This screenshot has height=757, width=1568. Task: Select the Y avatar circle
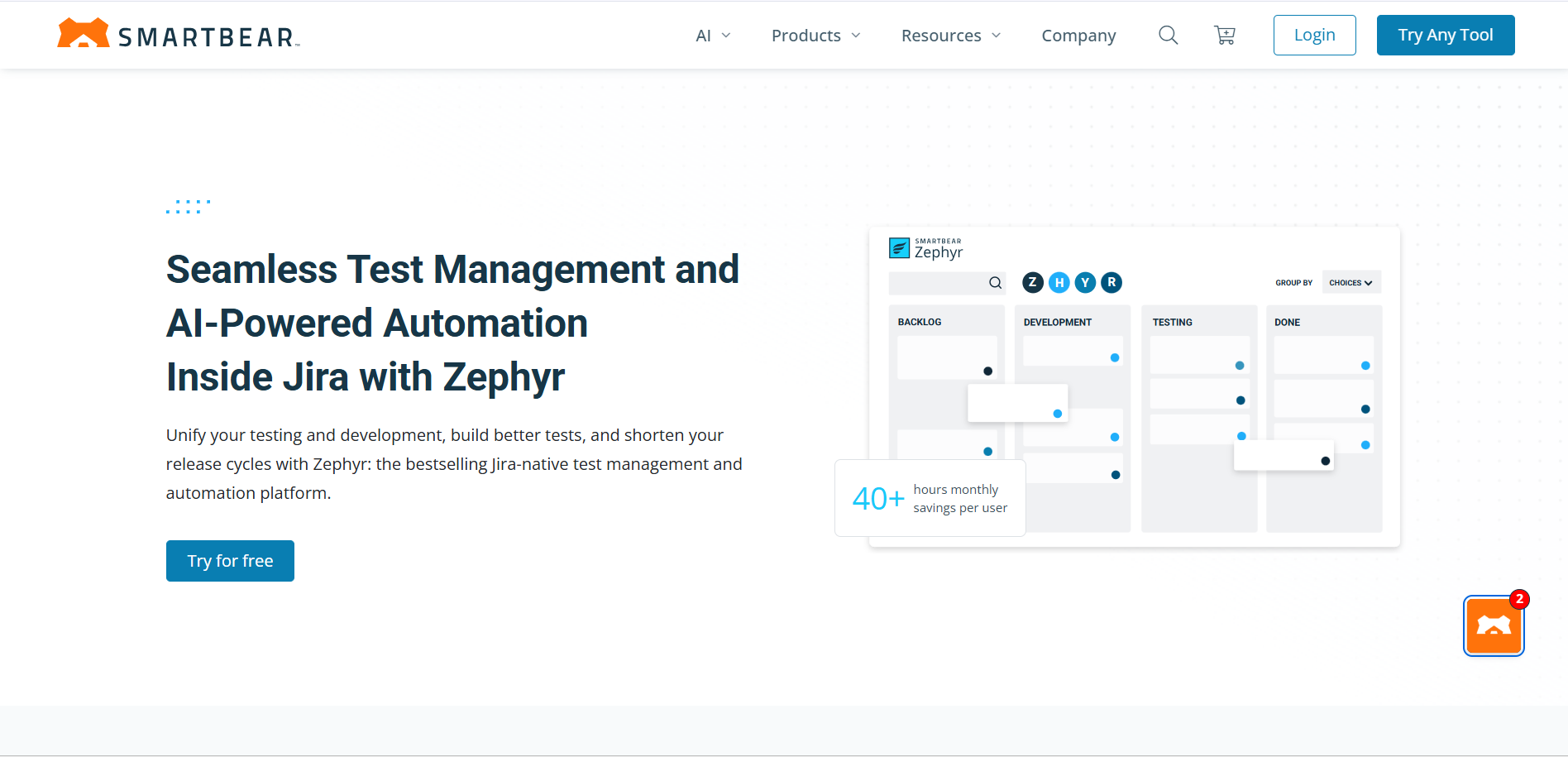coord(1085,283)
